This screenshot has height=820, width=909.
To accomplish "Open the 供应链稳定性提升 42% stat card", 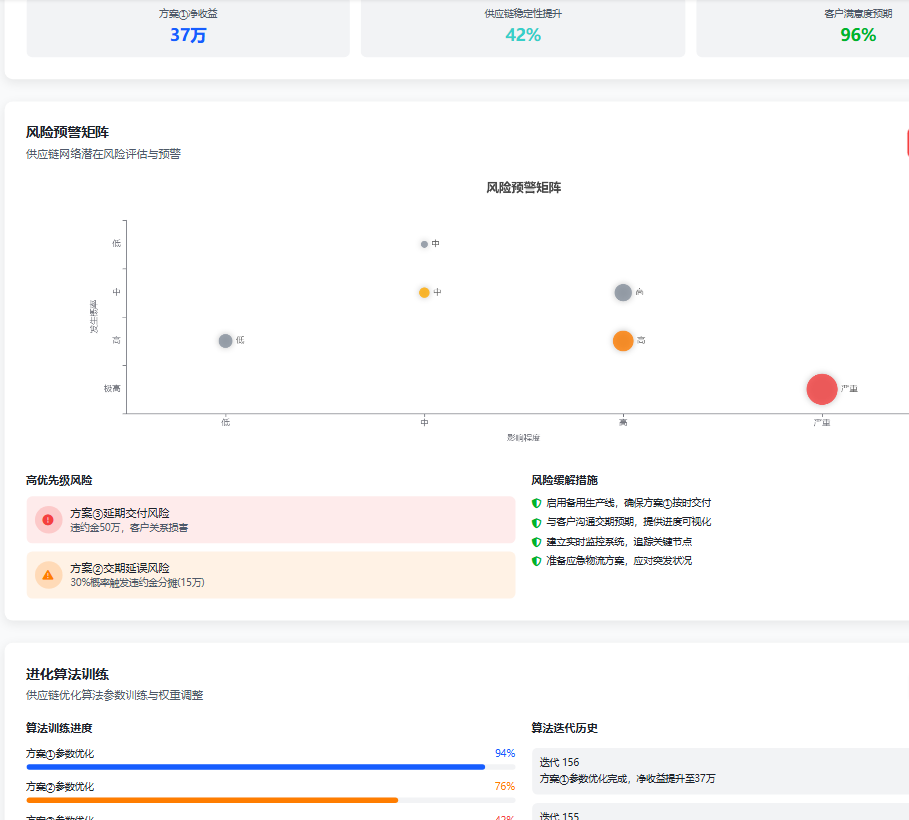I will (x=523, y=27).
